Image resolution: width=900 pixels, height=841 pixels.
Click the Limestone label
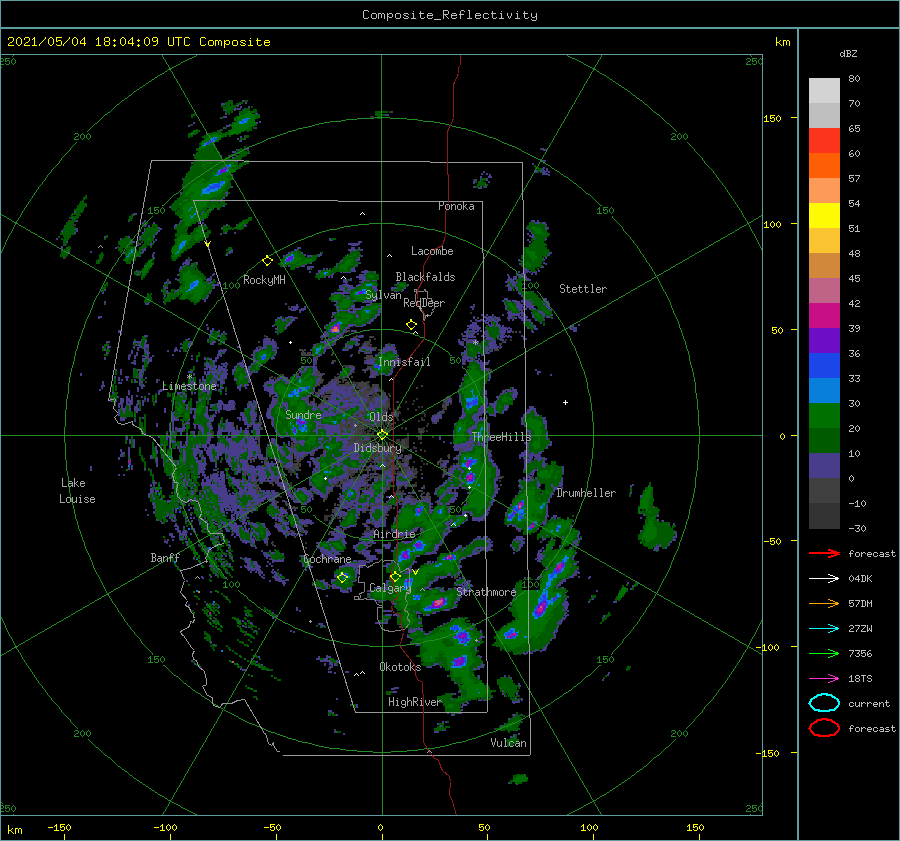point(189,386)
